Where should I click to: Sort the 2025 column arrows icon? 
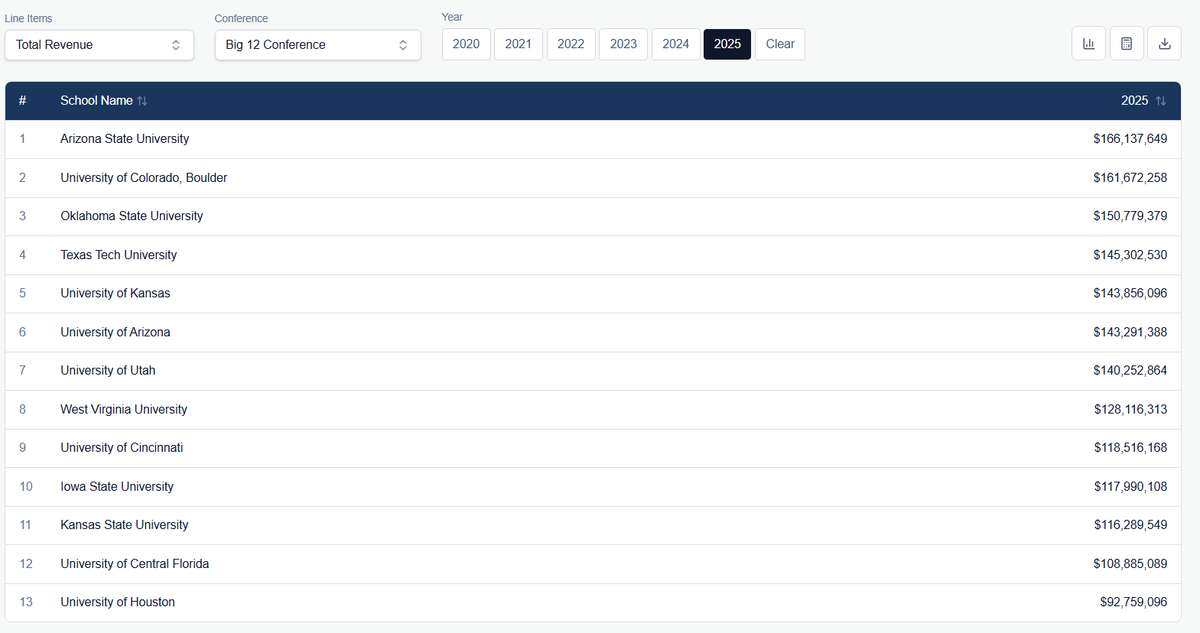[1160, 101]
